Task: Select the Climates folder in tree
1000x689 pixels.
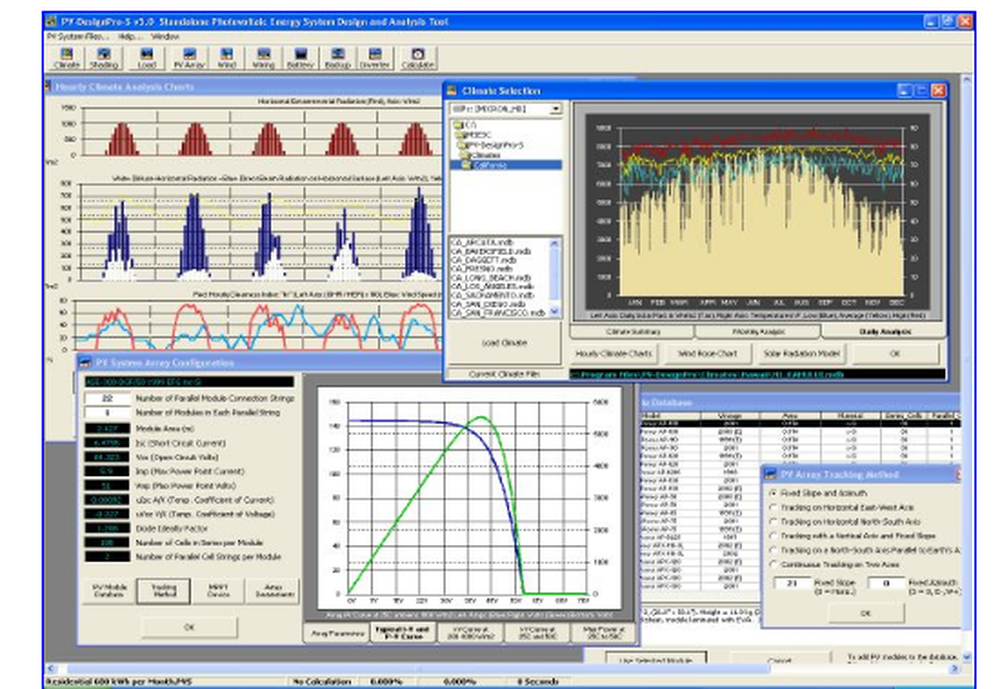Action: 485,155
